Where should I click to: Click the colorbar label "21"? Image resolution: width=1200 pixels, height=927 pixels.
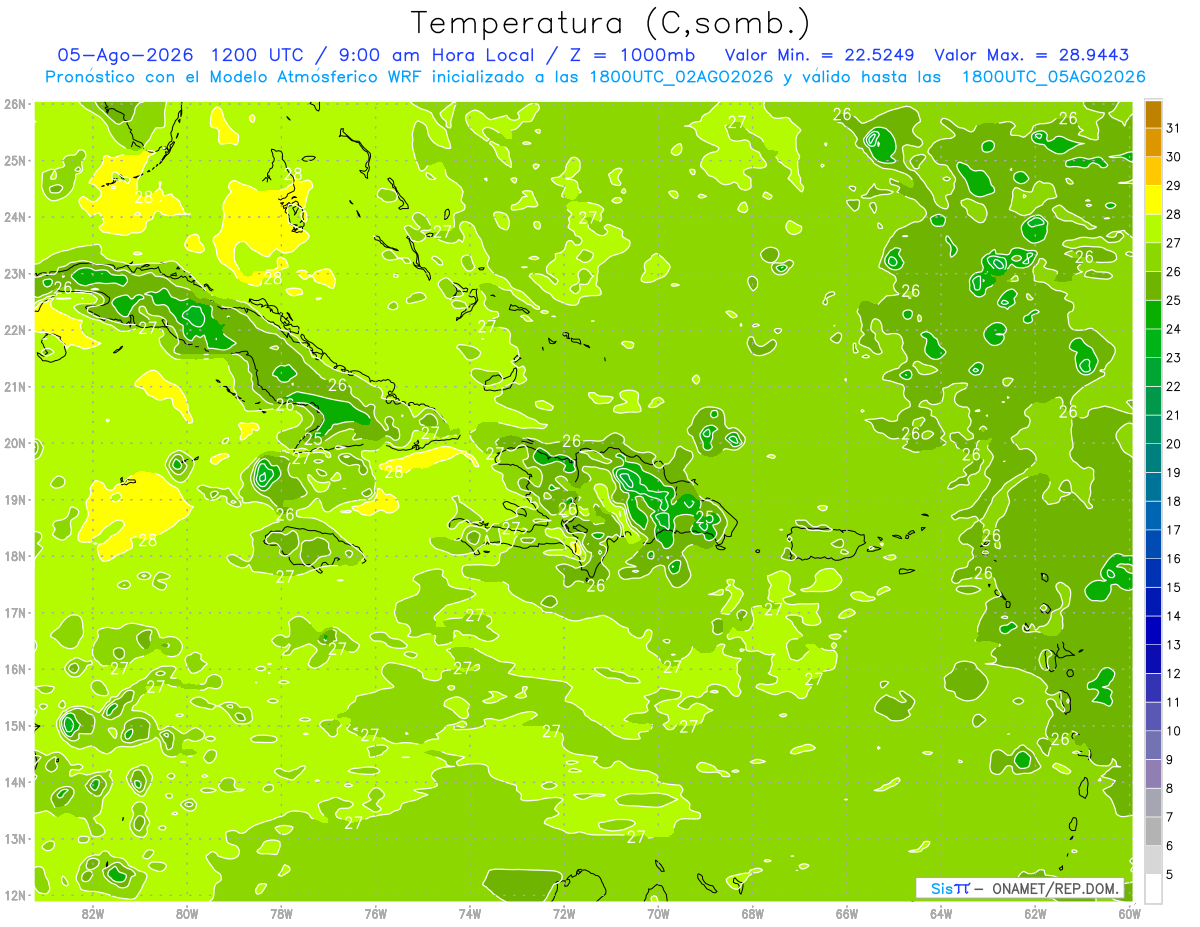(x=1174, y=415)
